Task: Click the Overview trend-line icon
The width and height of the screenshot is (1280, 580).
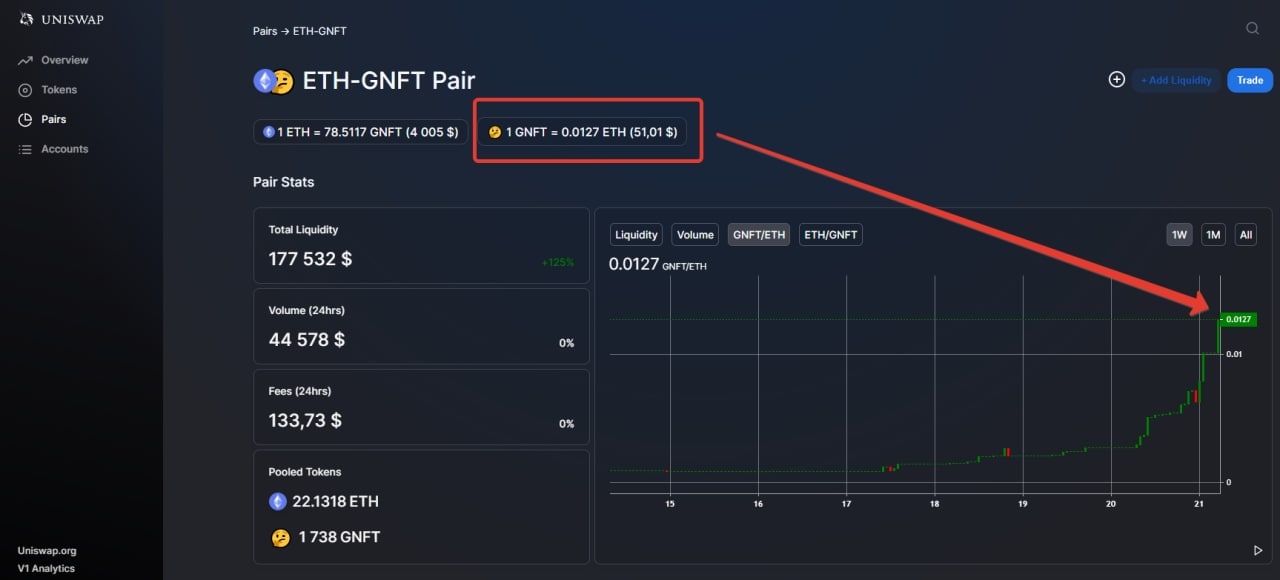Action: (x=25, y=61)
